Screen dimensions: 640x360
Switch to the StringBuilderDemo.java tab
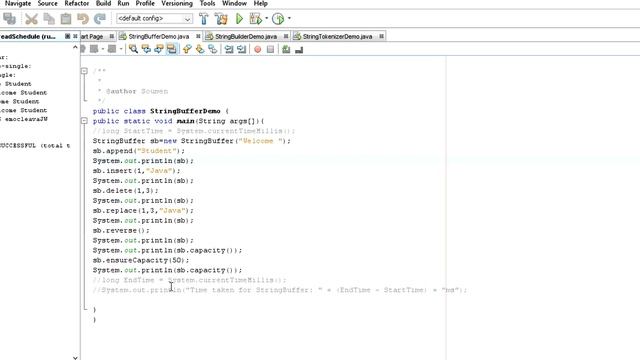click(x=246, y=37)
